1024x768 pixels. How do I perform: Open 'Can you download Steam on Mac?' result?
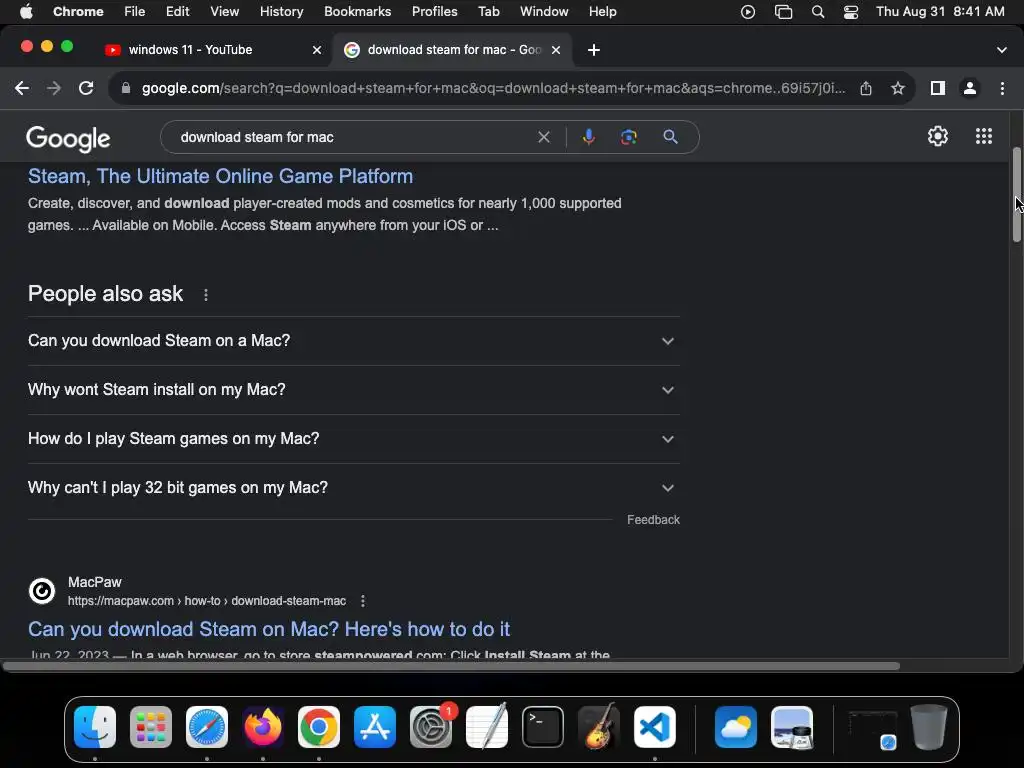tap(268, 629)
